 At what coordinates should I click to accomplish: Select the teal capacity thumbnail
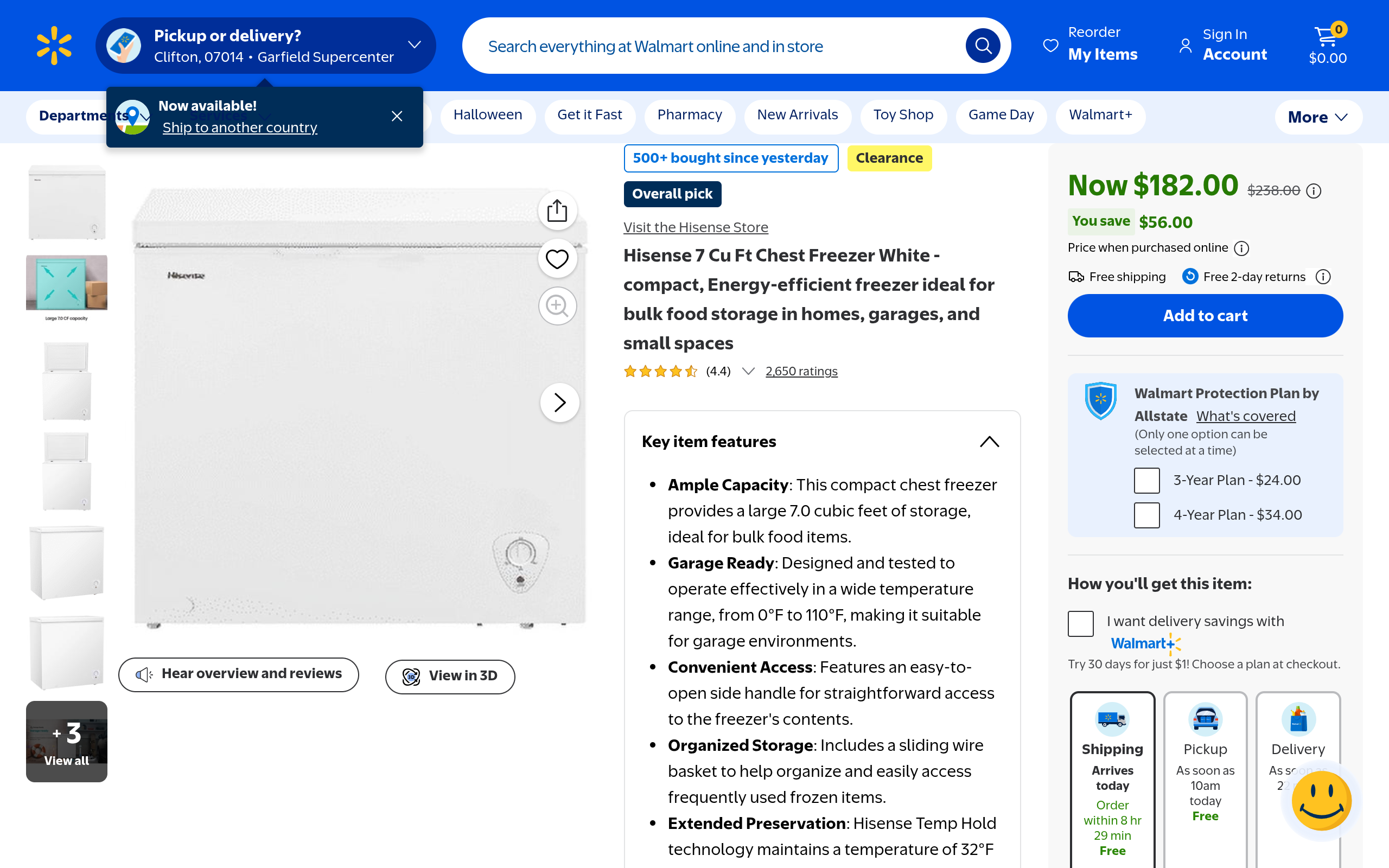tap(67, 288)
